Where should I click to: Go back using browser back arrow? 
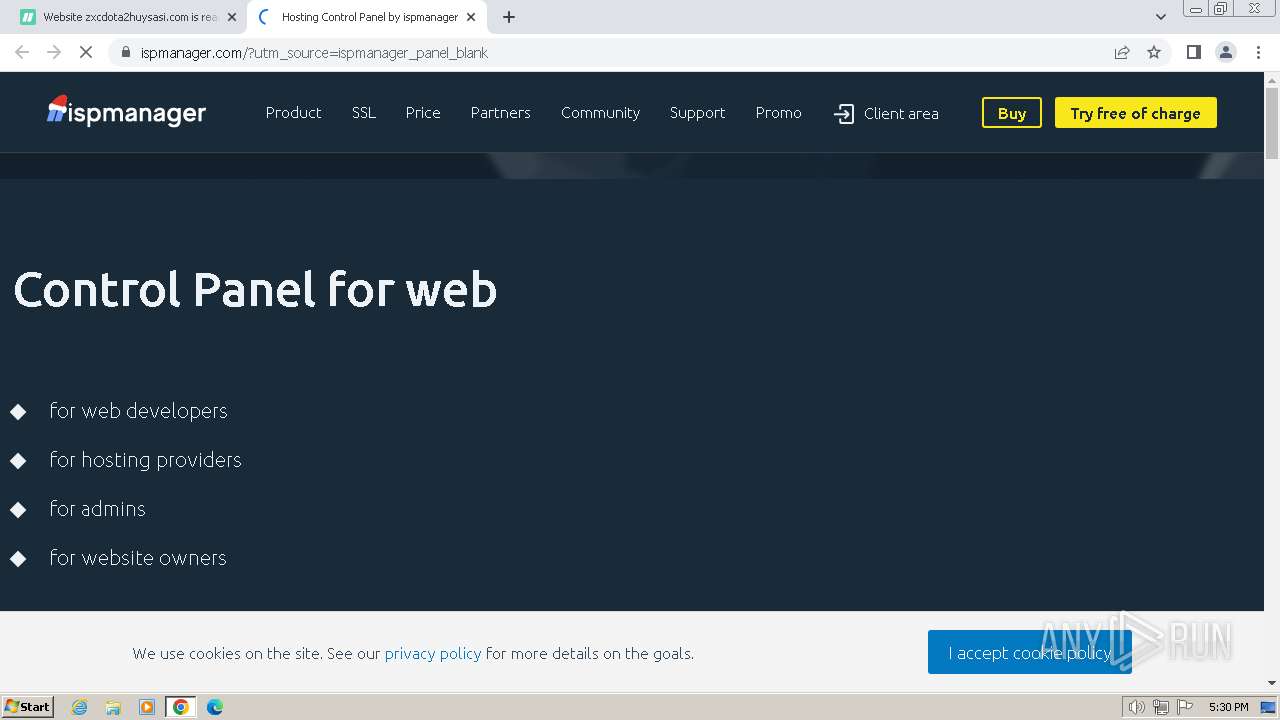tap(22, 52)
